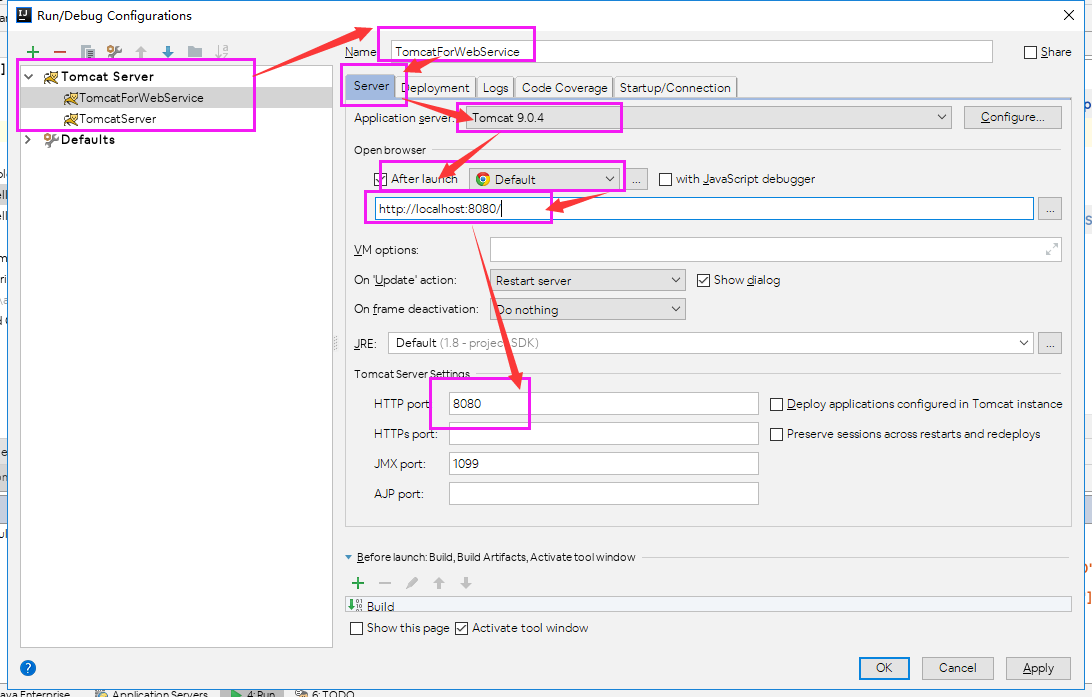Enable Preserve sessions across restarts and redeploys
Viewport: 1092px width, 697px height.
[777, 434]
